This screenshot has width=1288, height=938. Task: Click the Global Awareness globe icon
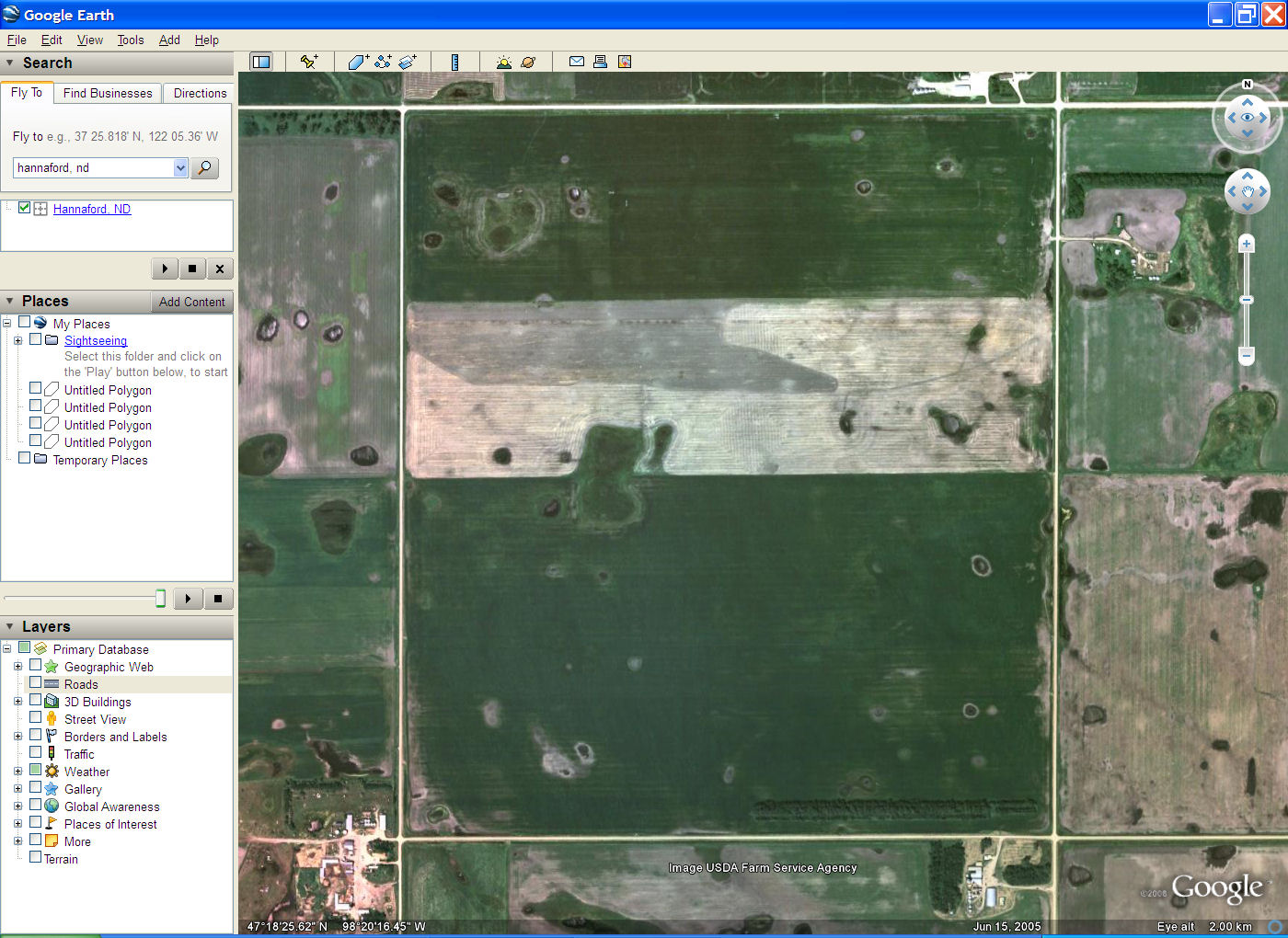(x=52, y=806)
